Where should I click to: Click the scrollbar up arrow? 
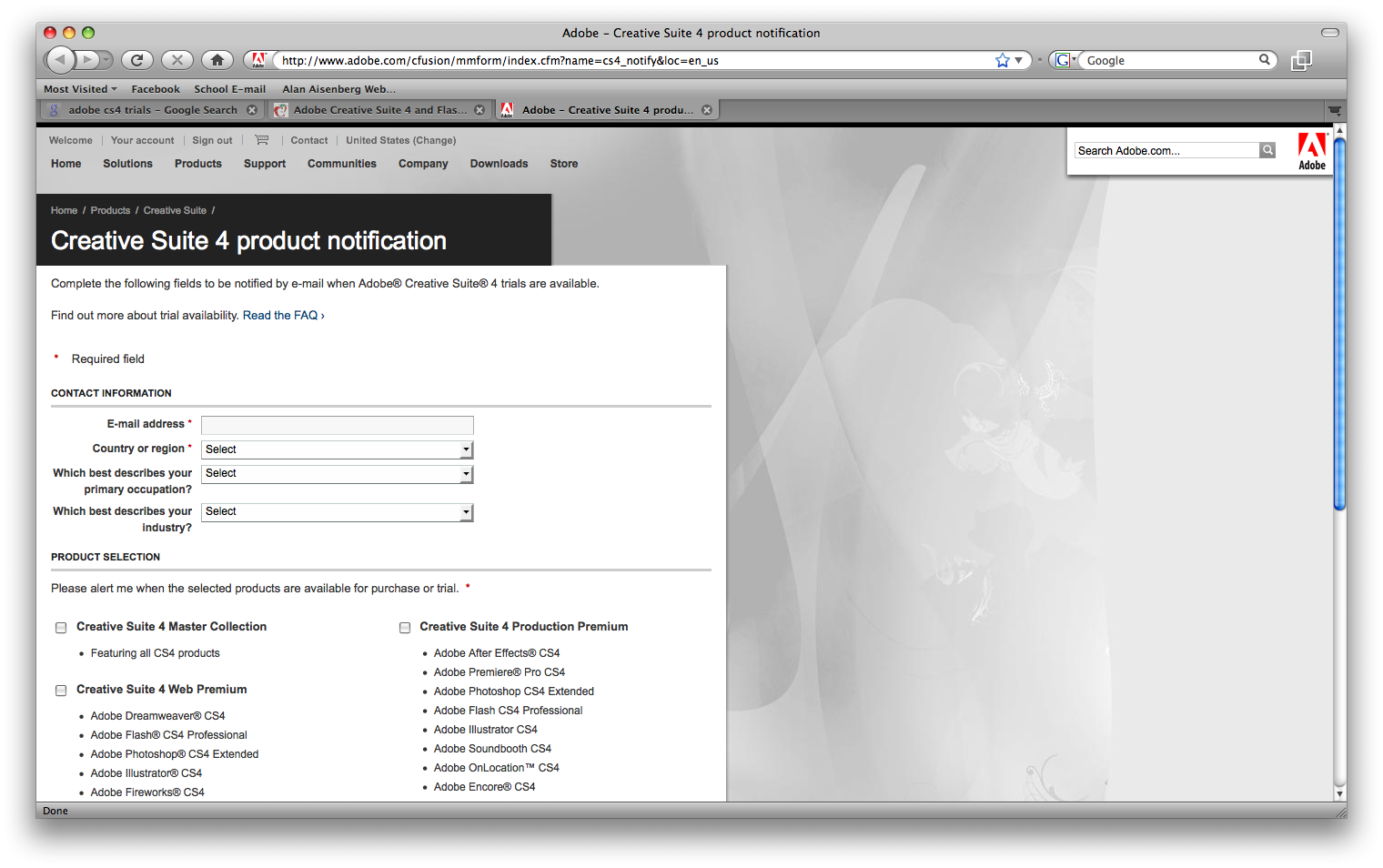[x=1339, y=131]
